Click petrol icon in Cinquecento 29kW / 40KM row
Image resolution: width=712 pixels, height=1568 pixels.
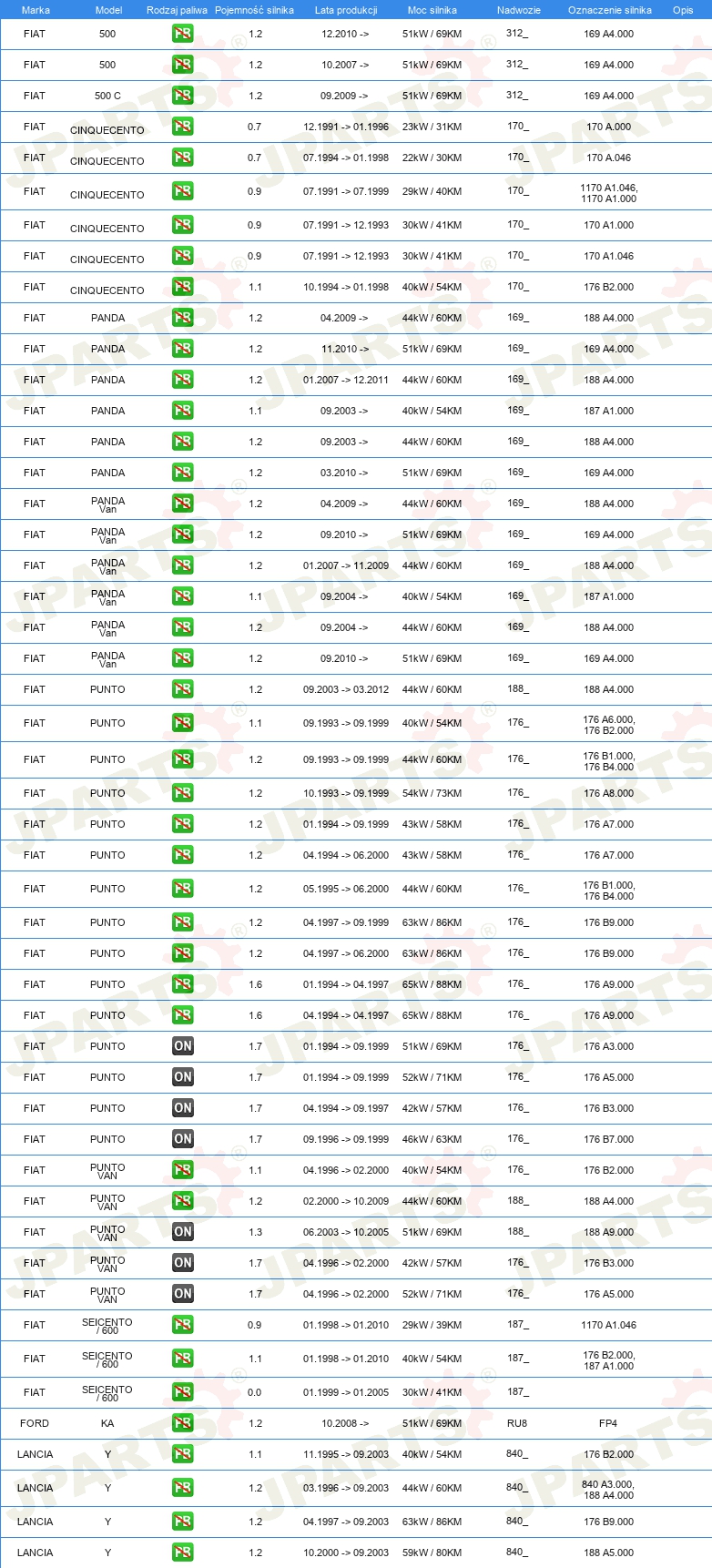183,191
